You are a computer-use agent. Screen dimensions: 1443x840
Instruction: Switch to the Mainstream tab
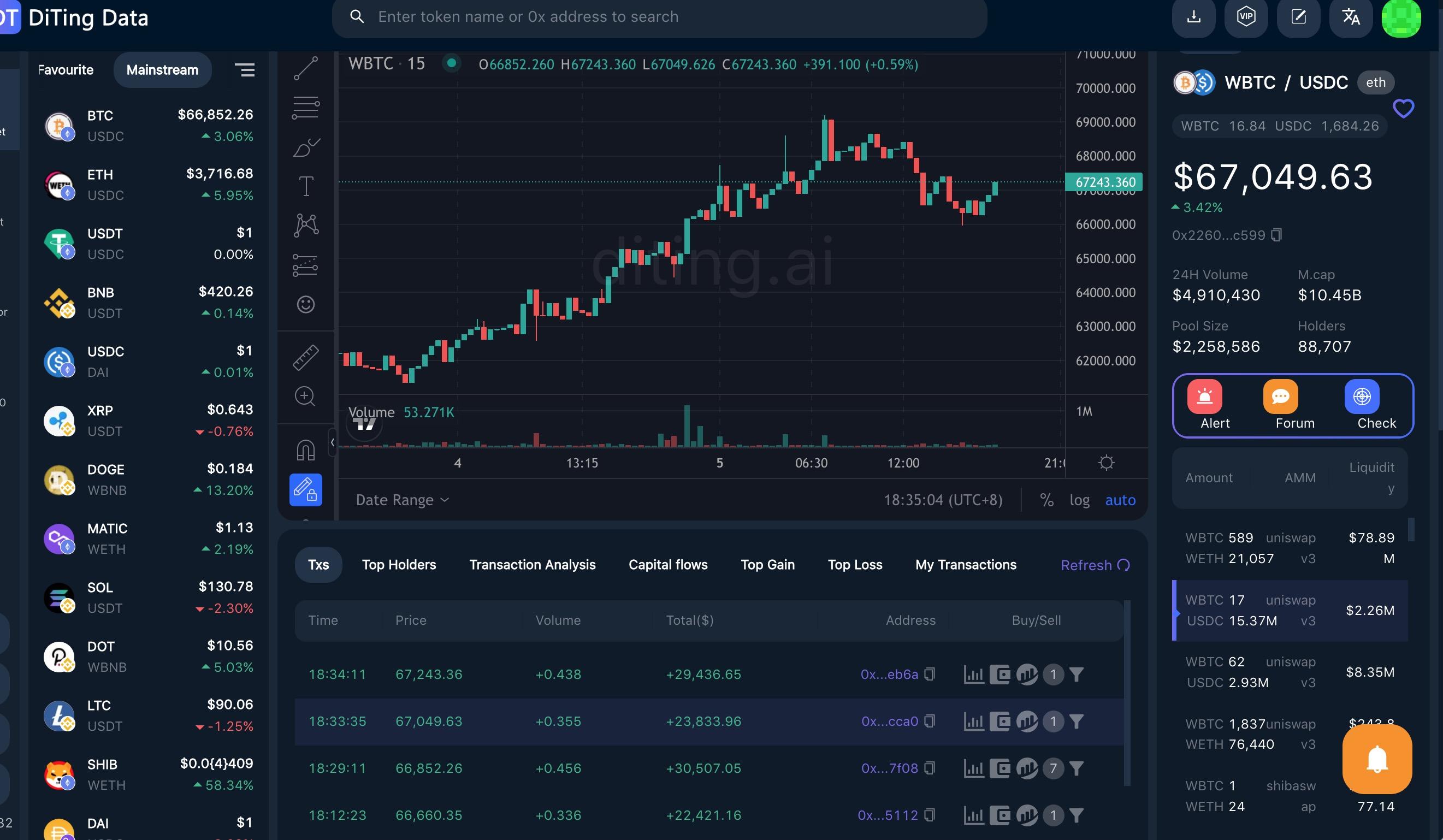[x=162, y=70]
